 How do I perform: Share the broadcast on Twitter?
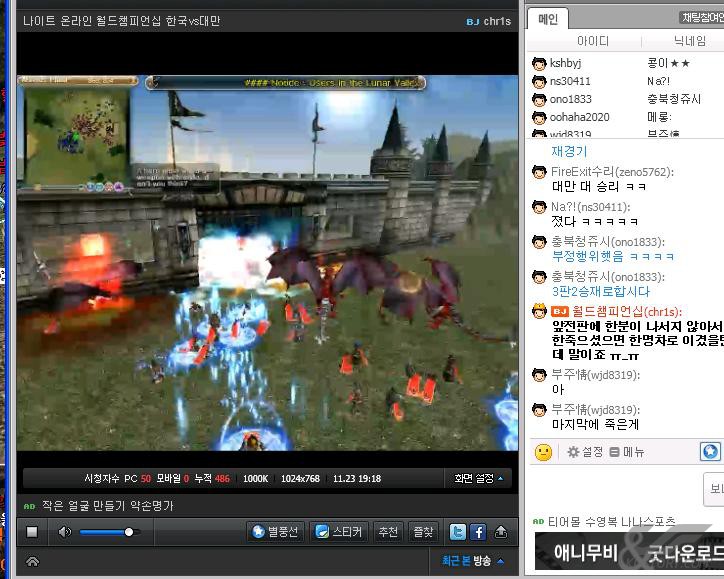point(458,532)
